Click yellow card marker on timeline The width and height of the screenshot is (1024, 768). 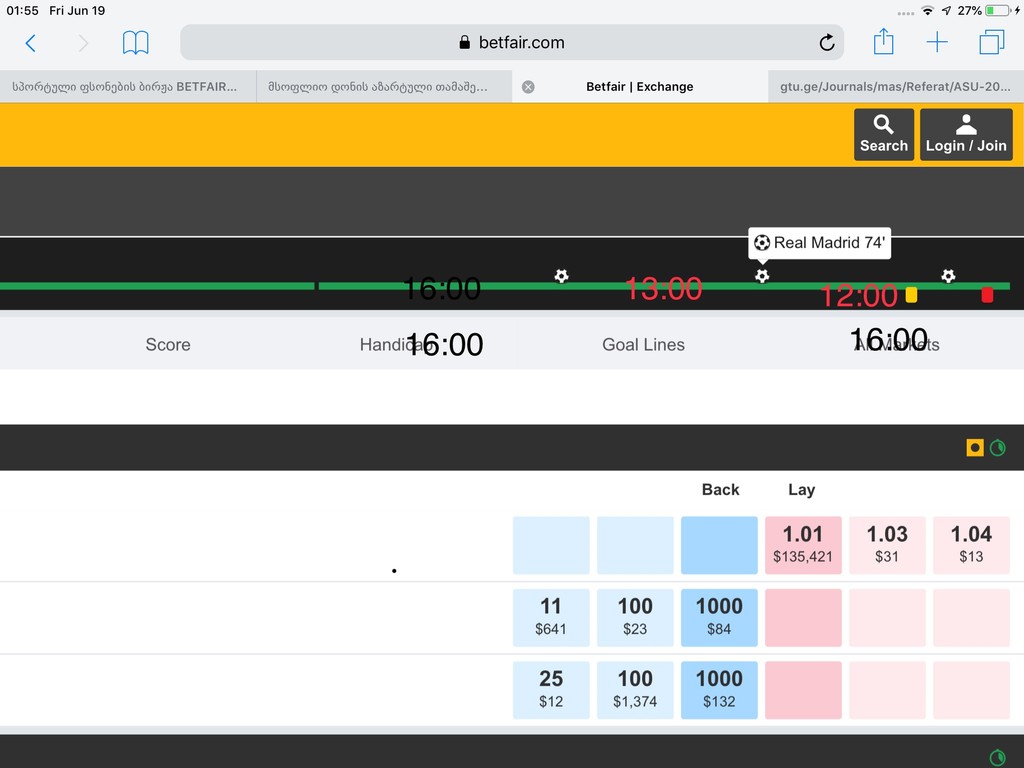(911, 295)
